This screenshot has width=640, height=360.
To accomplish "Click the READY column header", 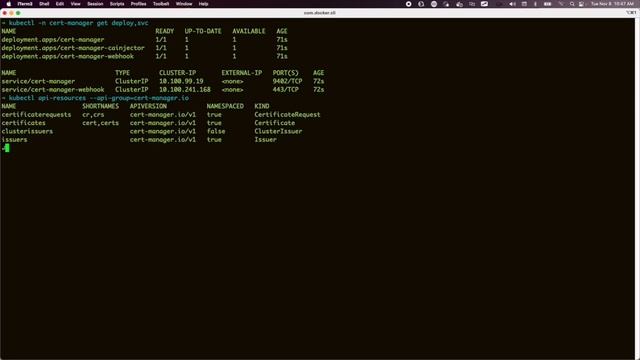I will pos(164,31).
